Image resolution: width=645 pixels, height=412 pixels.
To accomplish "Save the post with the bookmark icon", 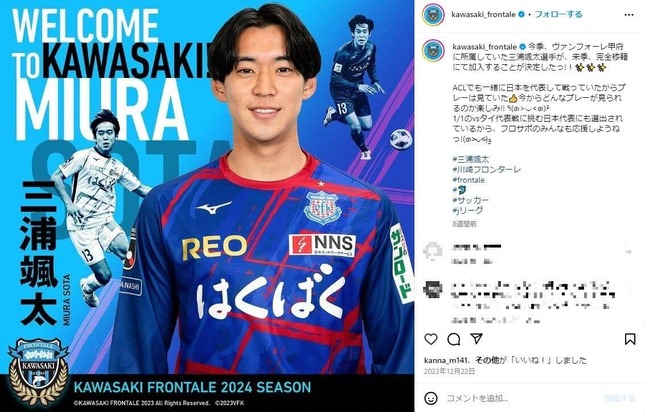I will (x=630, y=339).
